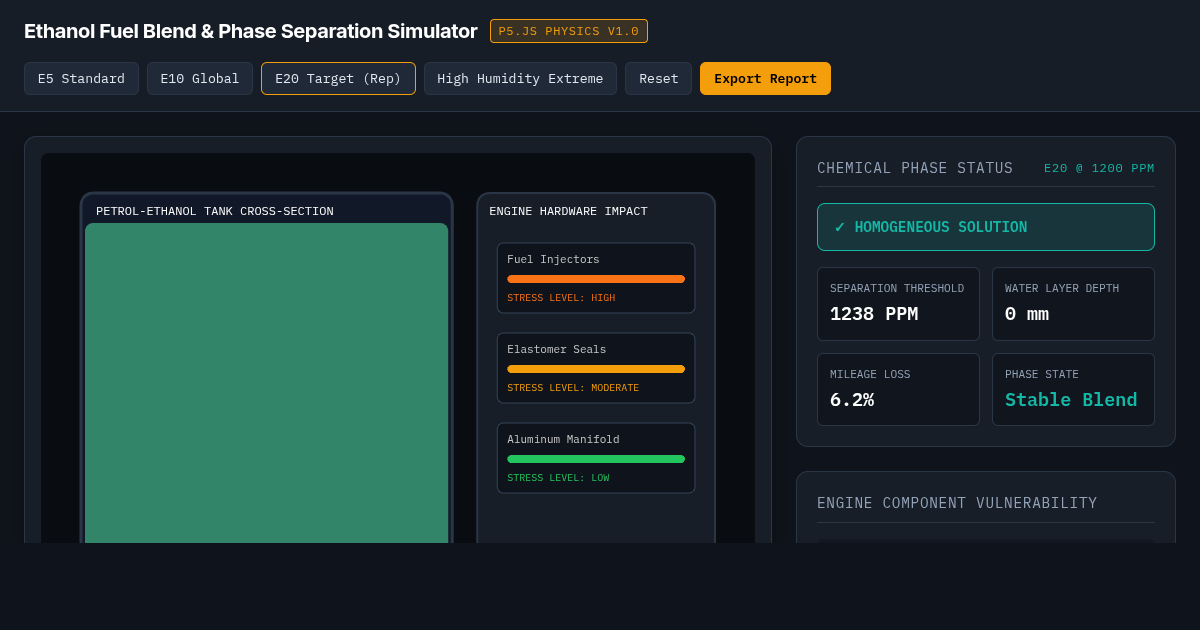The width and height of the screenshot is (1200, 630).
Task: Click the Petrol-Ethanol Tank Cross-Section label
Action: point(215,211)
